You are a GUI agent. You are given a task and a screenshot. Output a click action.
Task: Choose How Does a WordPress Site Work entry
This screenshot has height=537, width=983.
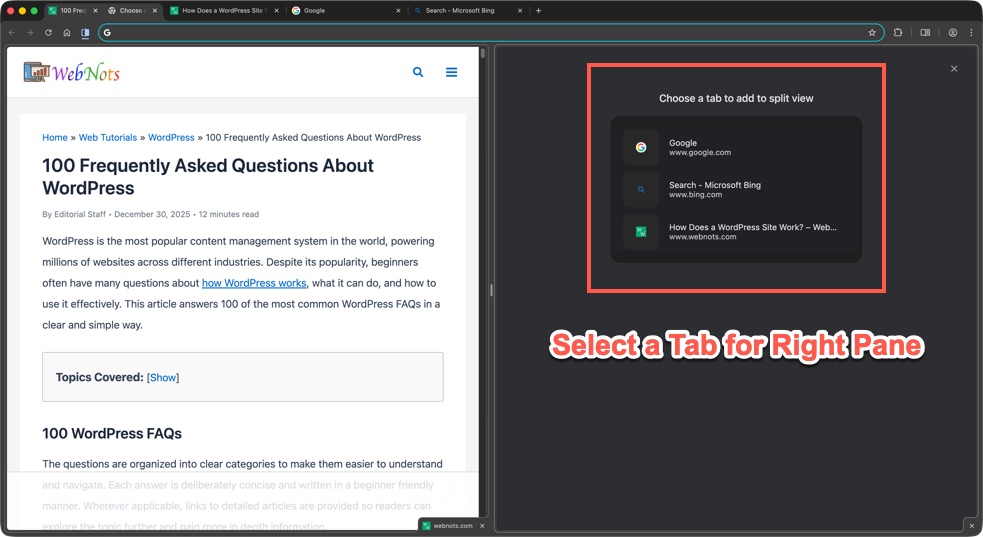(736, 231)
